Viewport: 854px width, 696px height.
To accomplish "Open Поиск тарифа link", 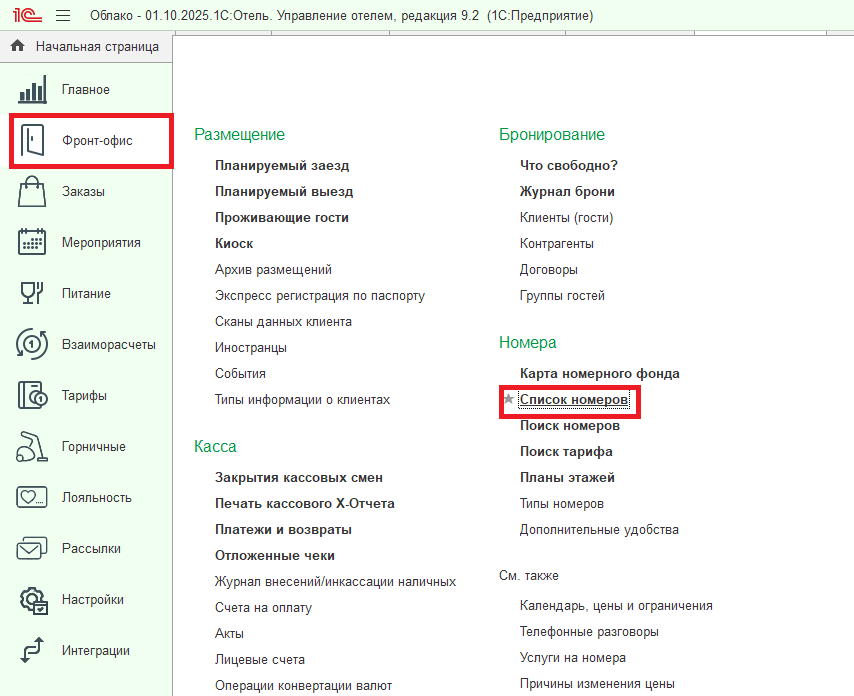I will click(x=566, y=451).
